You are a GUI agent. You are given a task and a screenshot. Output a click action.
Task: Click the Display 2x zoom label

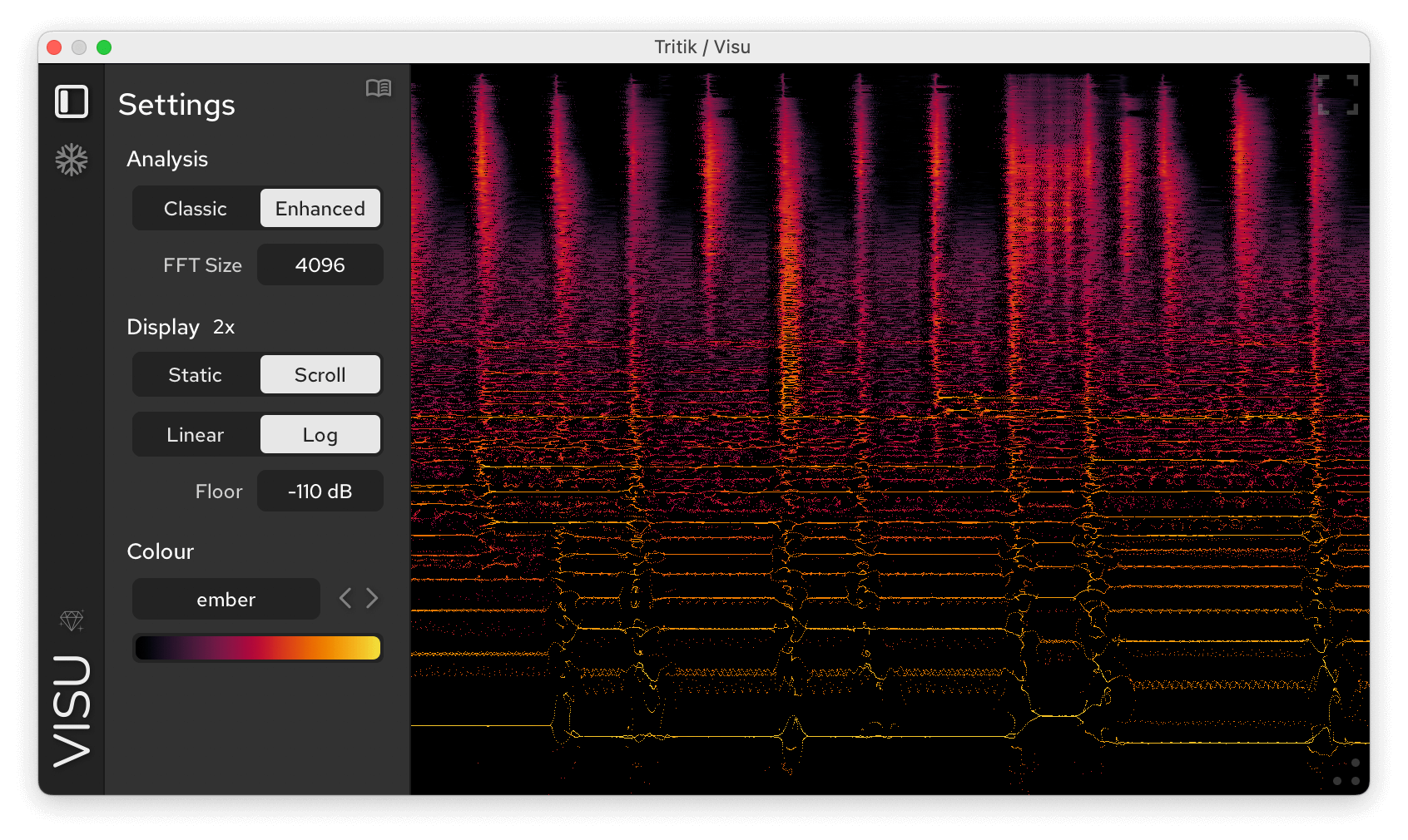224,327
